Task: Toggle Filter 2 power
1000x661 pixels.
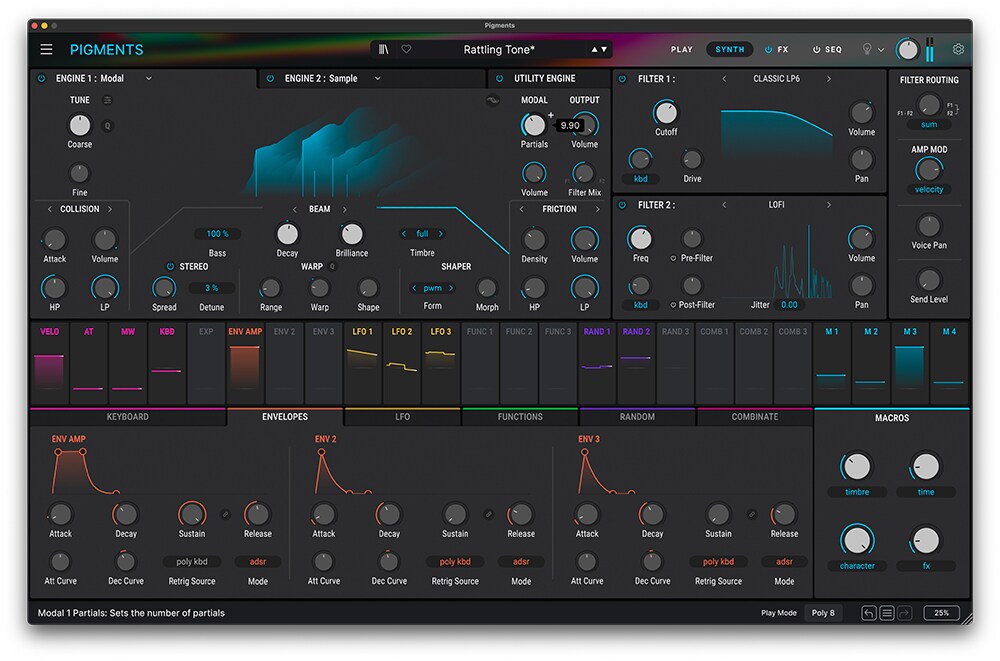Action: point(622,205)
